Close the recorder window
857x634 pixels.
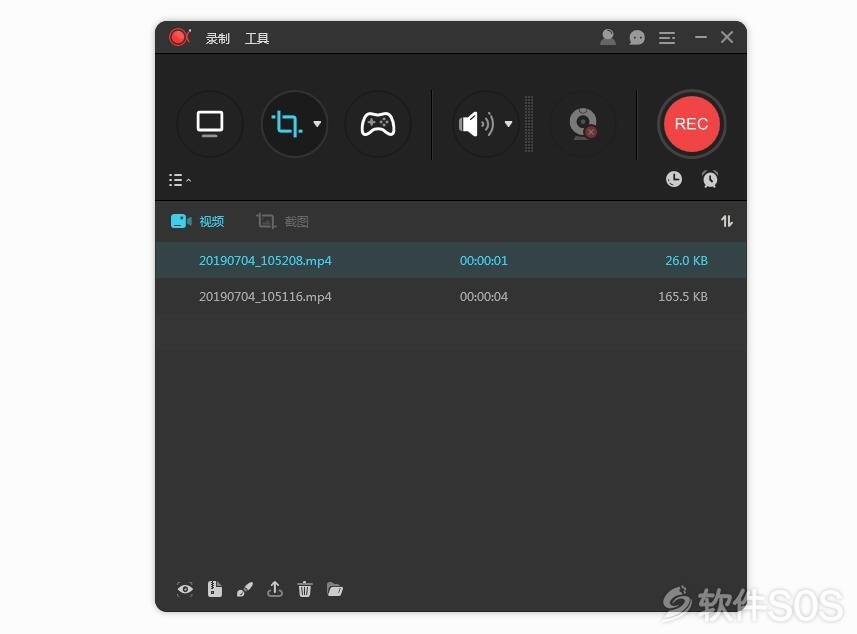click(x=727, y=37)
